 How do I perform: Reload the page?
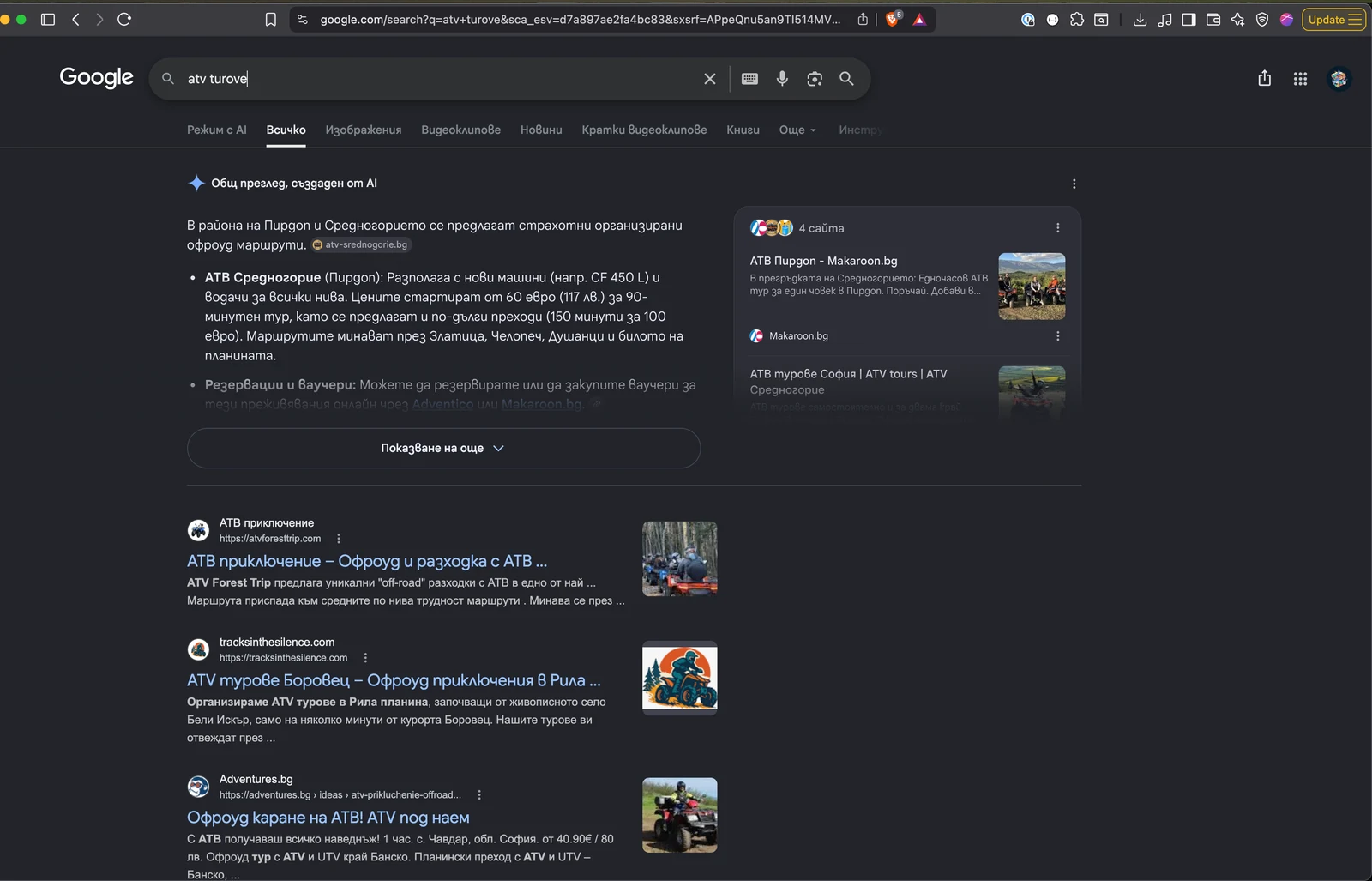(124, 19)
